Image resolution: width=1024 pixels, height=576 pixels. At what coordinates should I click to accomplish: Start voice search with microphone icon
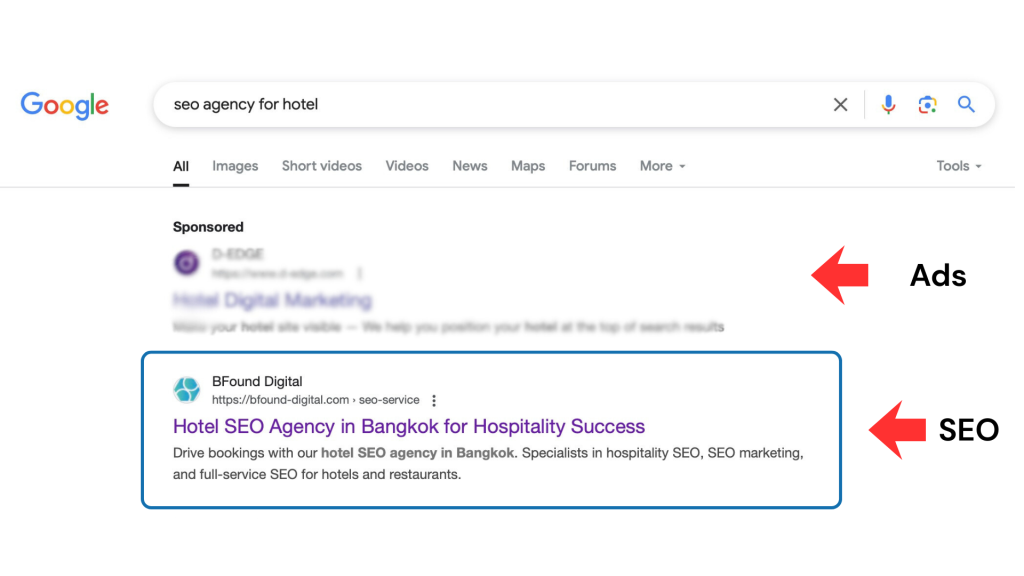888,105
